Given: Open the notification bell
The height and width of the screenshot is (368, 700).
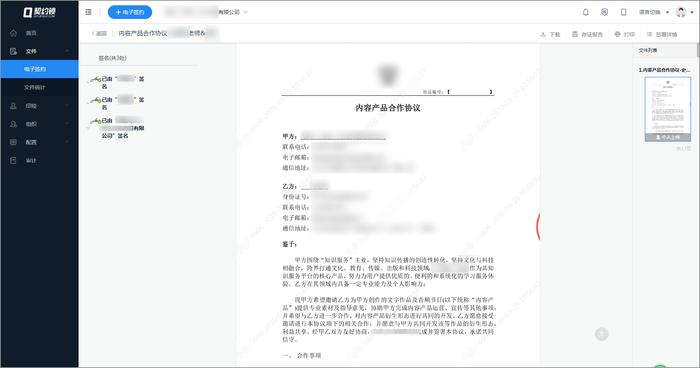Looking at the screenshot, I should tap(586, 12).
